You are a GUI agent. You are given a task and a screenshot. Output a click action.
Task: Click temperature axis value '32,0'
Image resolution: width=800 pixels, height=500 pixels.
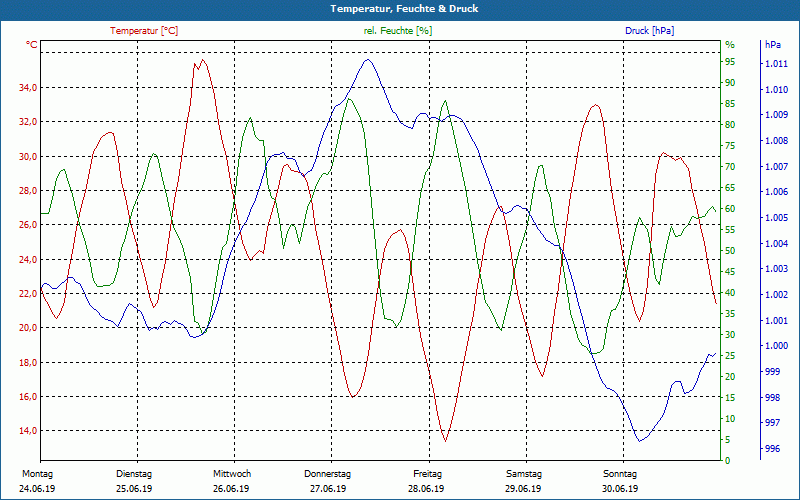click(28, 122)
